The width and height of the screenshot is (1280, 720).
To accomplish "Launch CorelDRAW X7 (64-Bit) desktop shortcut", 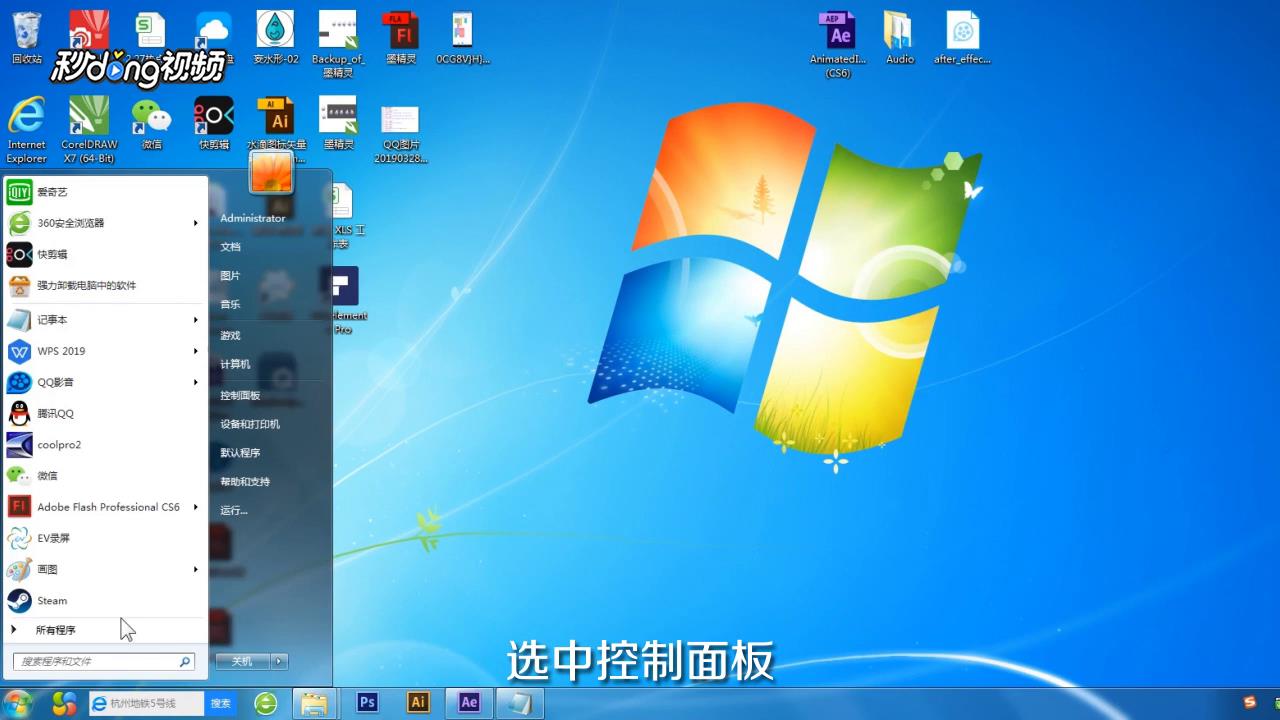I will tap(89, 130).
